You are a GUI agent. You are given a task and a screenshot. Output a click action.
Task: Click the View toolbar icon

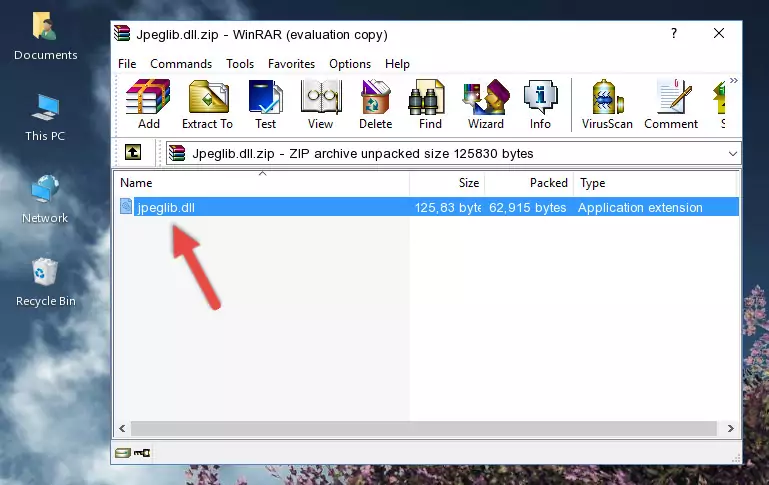(321, 104)
